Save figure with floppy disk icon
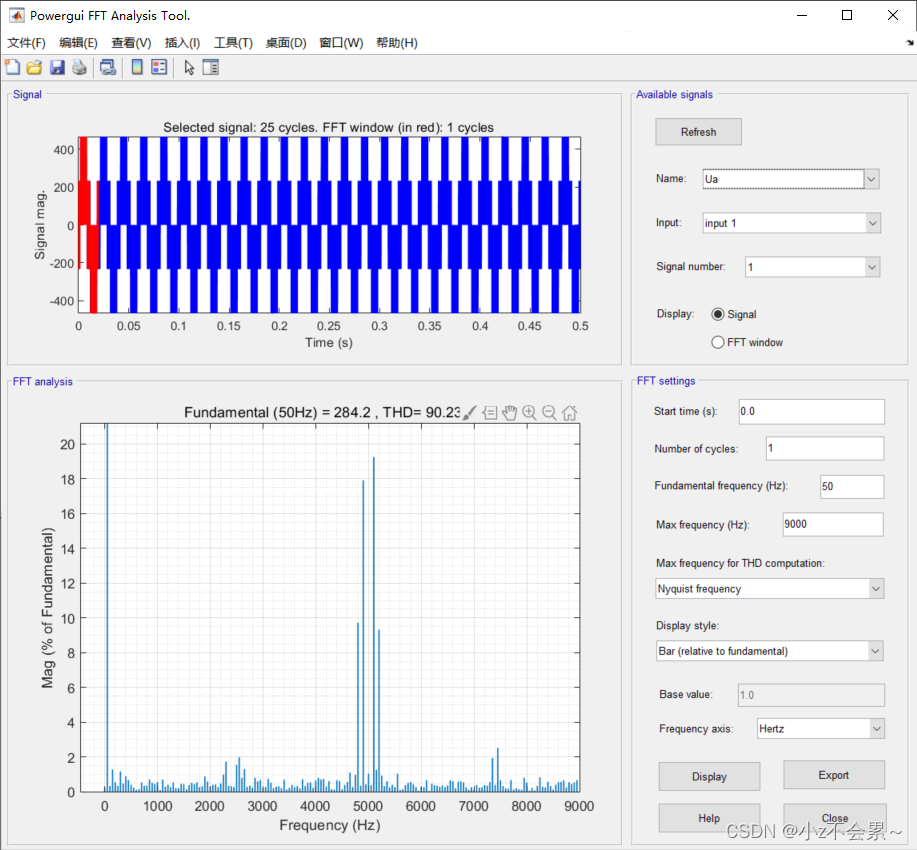Screen dimensions: 917x850 click(x=57, y=67)
